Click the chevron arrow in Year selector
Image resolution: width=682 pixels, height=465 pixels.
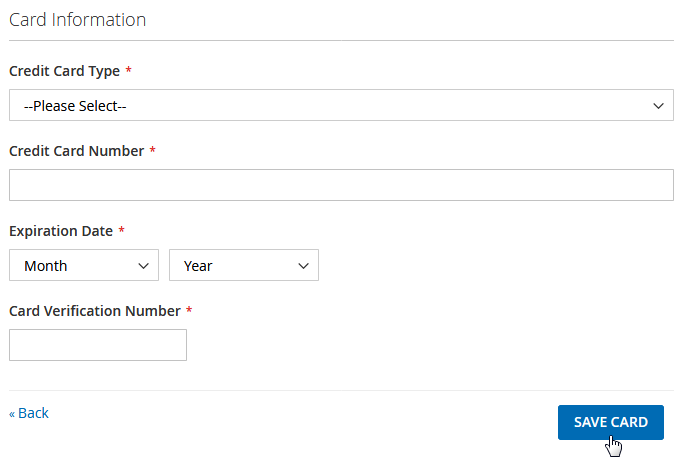(302, 265)
